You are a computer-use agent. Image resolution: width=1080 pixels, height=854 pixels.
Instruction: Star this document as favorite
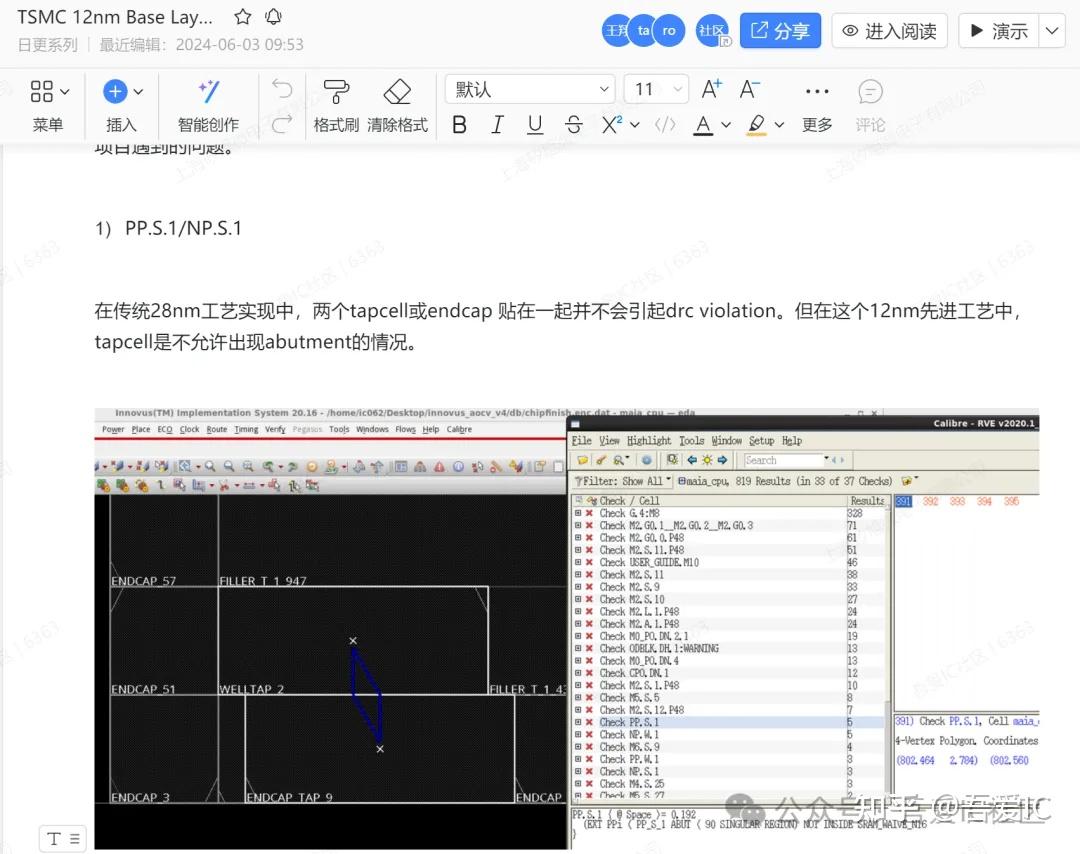[x=242, y=16]
